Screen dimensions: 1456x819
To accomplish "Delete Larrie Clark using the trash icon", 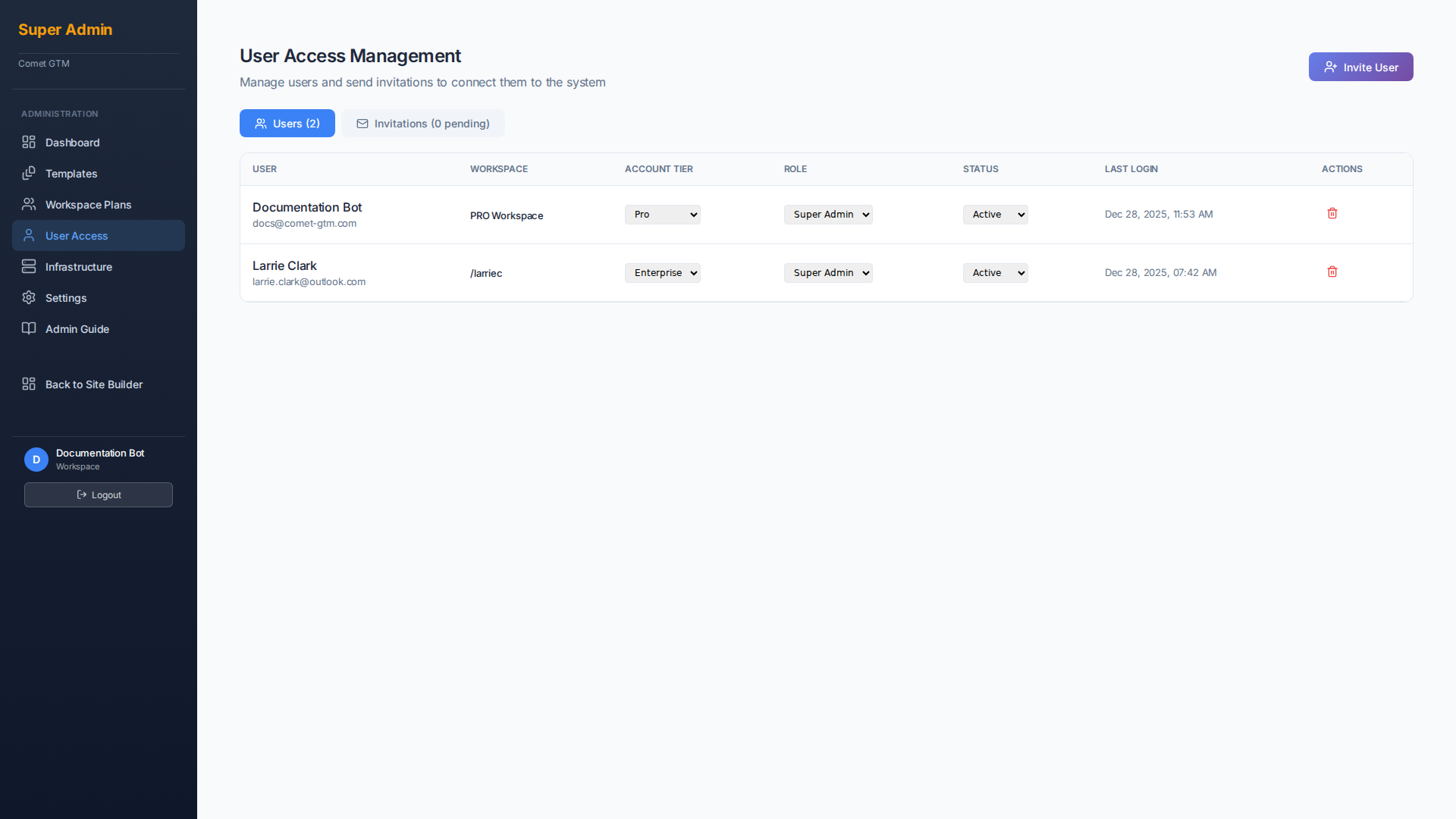I will [x=1332, y=271].
